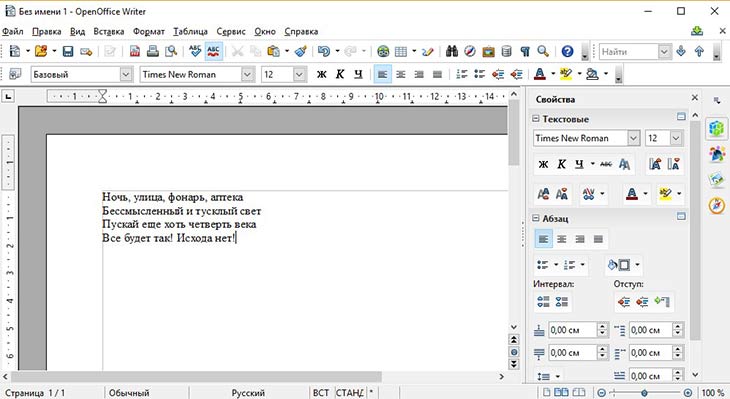Open the sidebar Navigator compass icon

coord(716,205)
